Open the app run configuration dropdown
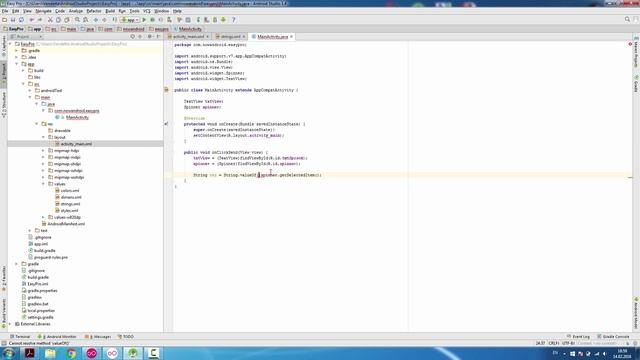The image size is (640, 360). [130, 20]
